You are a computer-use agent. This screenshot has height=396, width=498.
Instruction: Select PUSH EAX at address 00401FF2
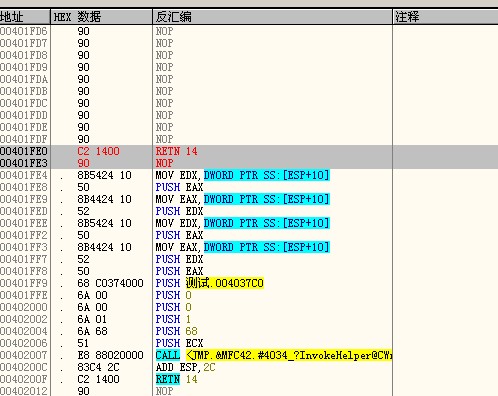pos(179,235)
